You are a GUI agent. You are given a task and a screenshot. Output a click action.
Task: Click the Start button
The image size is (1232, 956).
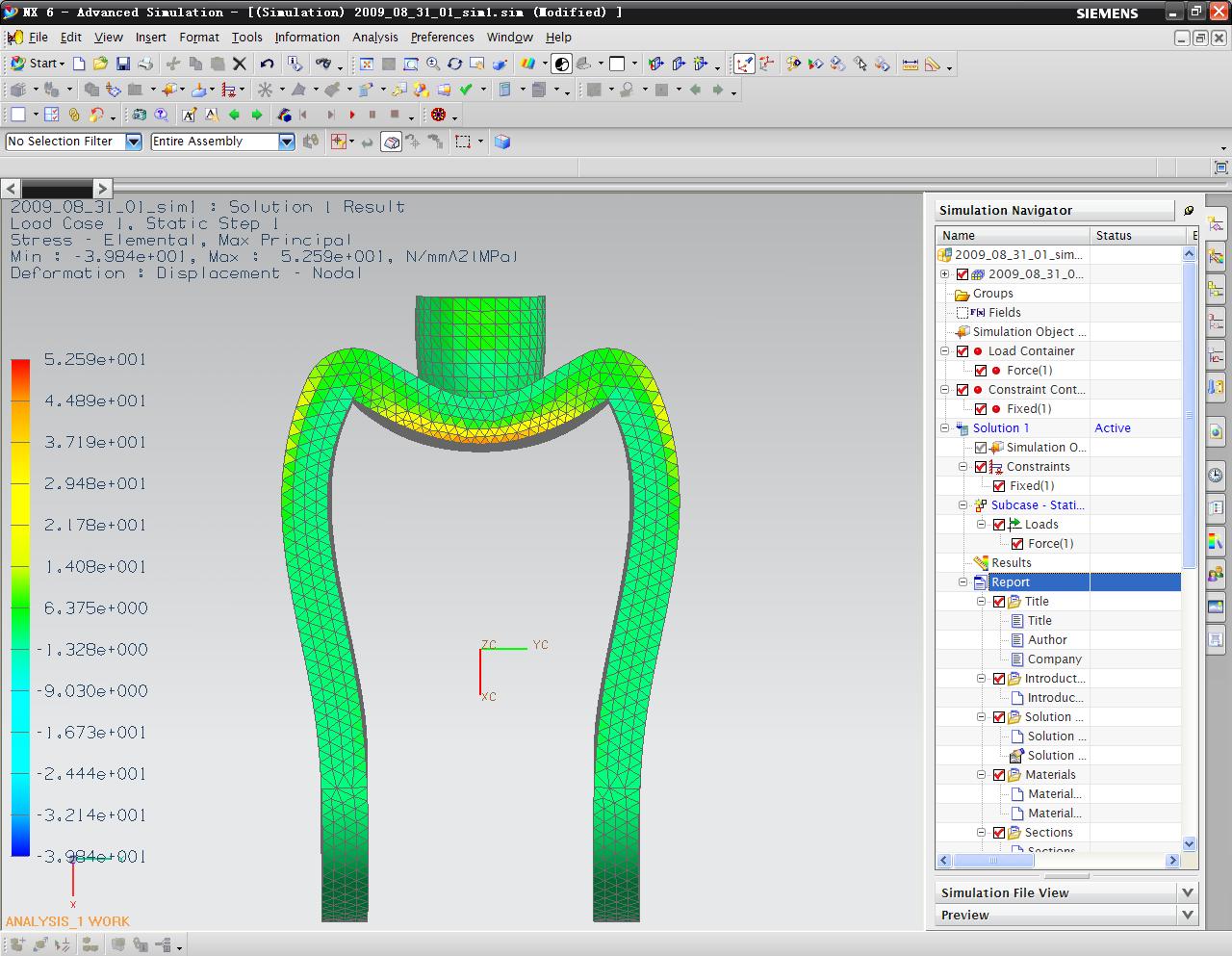(x=37, y=64)
